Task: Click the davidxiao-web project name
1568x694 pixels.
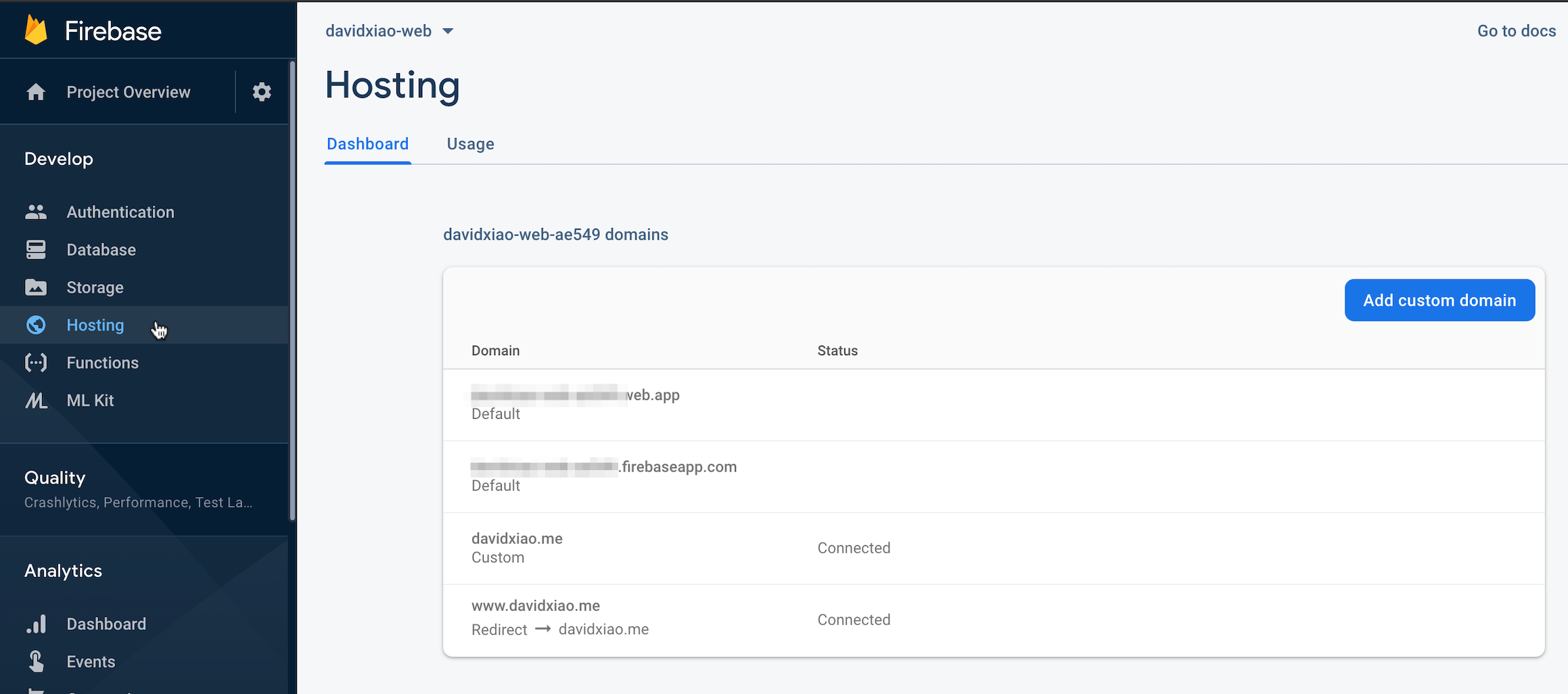Action: [379, 31]
